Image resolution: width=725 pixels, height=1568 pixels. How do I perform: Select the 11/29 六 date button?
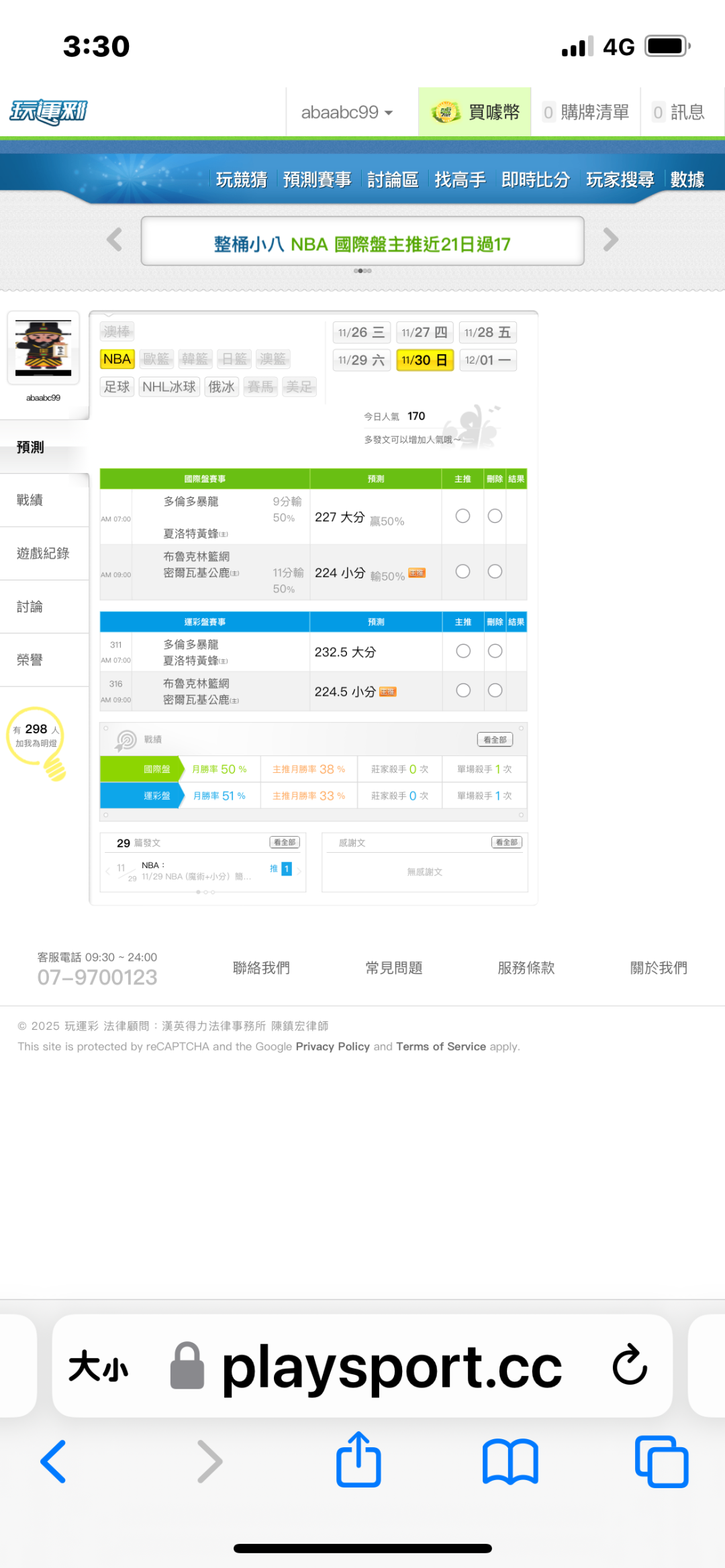[x=361, y=360]
